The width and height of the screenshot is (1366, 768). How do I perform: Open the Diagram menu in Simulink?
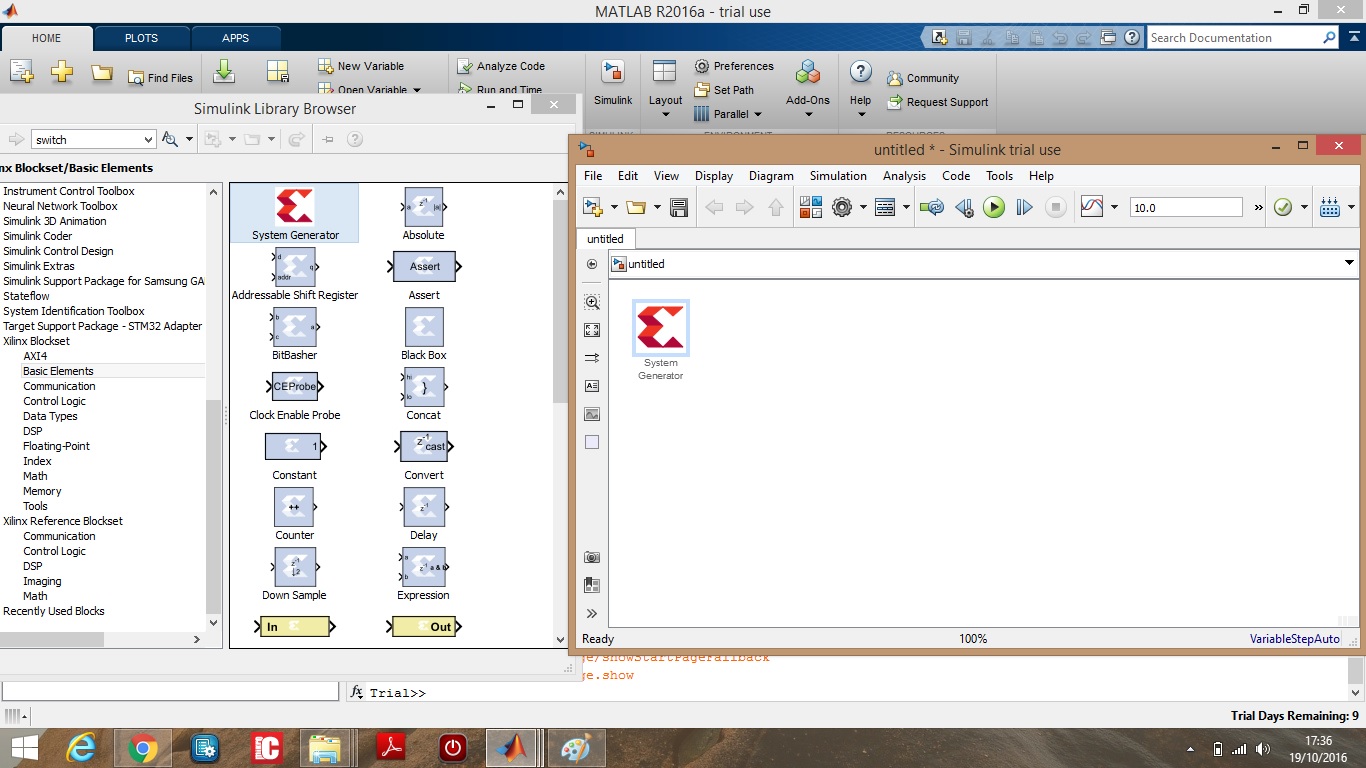771,176
